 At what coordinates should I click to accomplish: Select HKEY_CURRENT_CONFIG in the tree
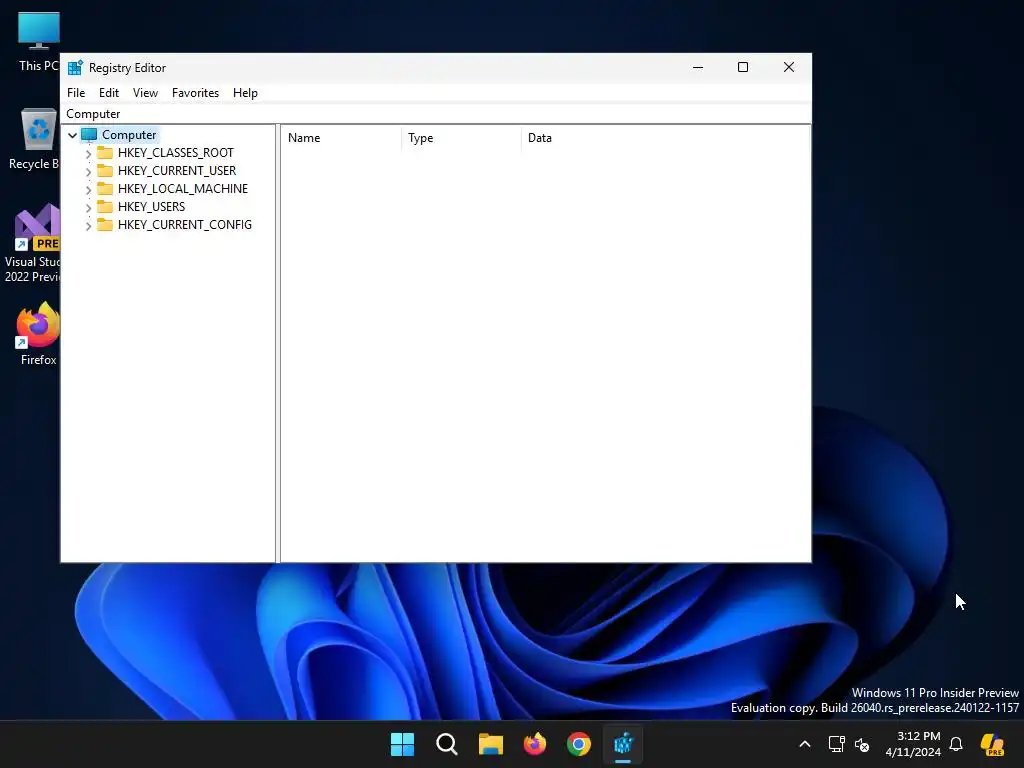185,225
